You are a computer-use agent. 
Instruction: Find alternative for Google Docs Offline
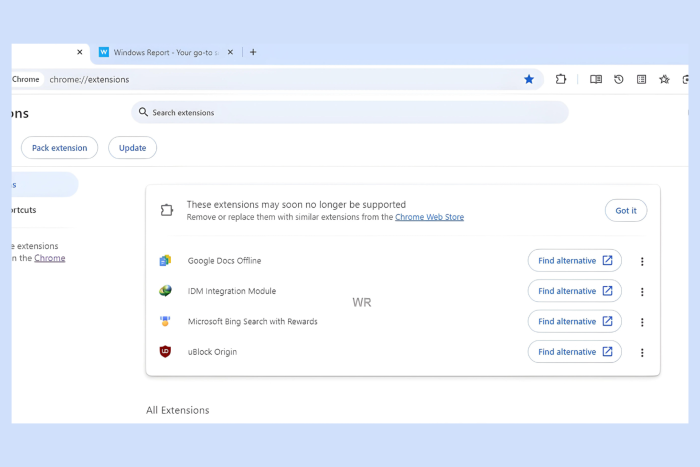[575, 261]
